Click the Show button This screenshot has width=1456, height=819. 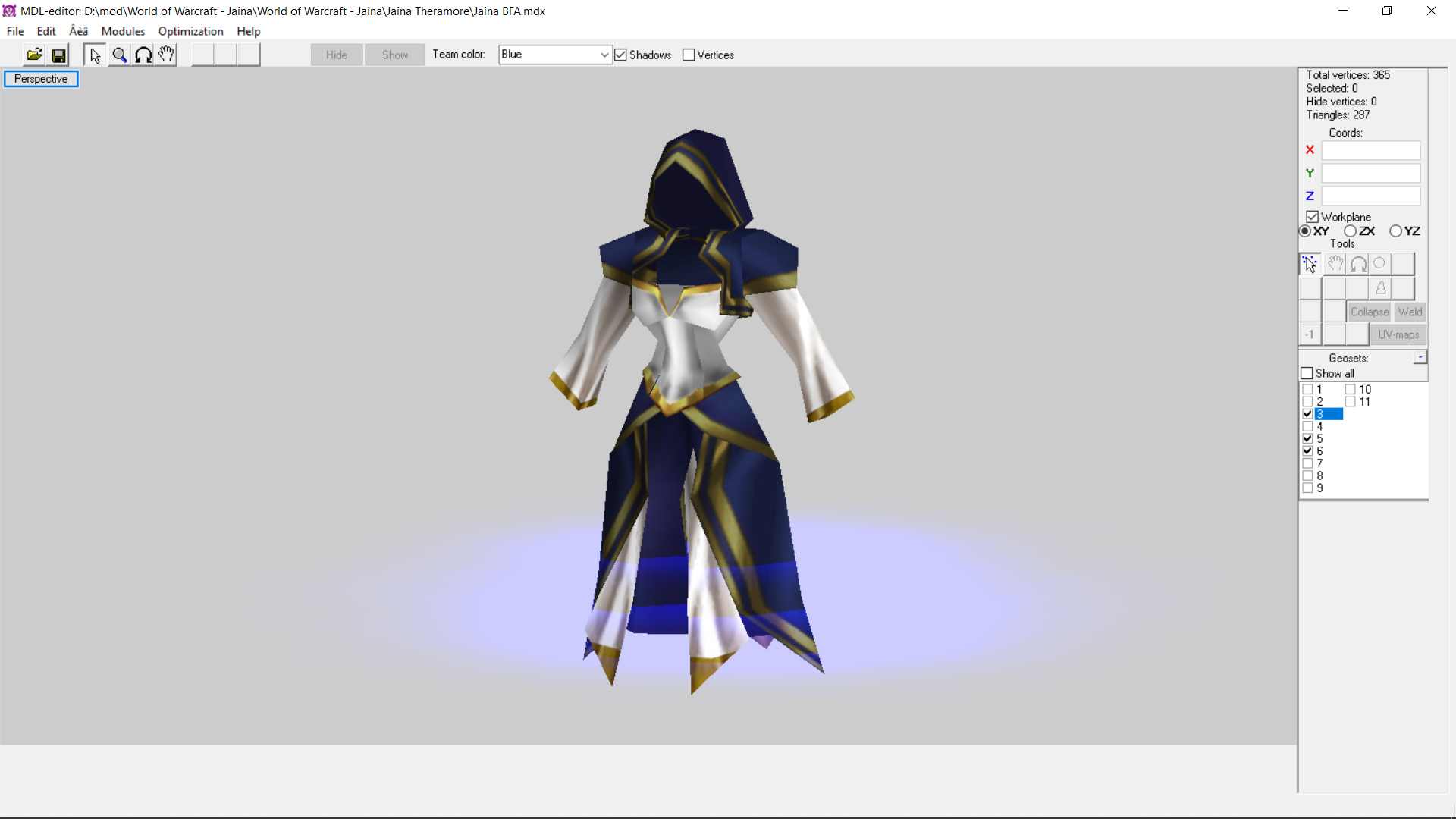[x=394, y=55]
